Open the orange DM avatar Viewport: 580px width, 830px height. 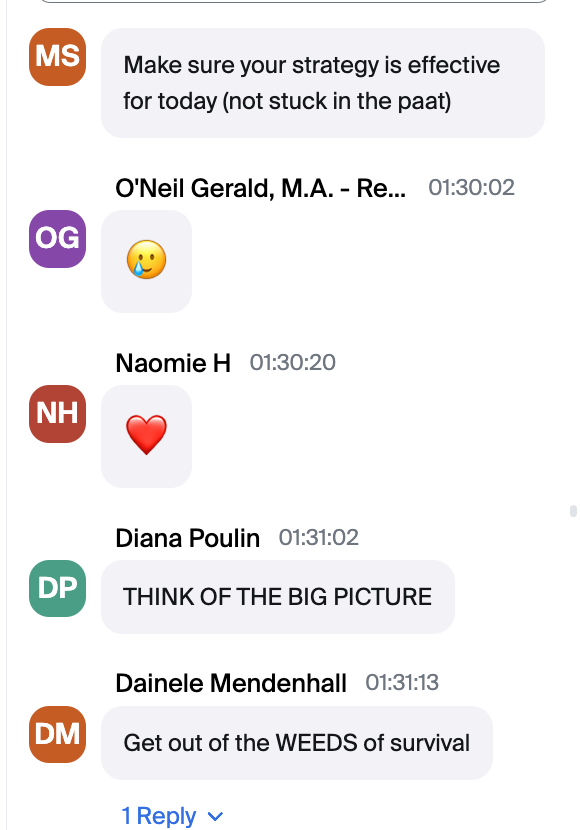pyautogui.click(x=57, y=734)
